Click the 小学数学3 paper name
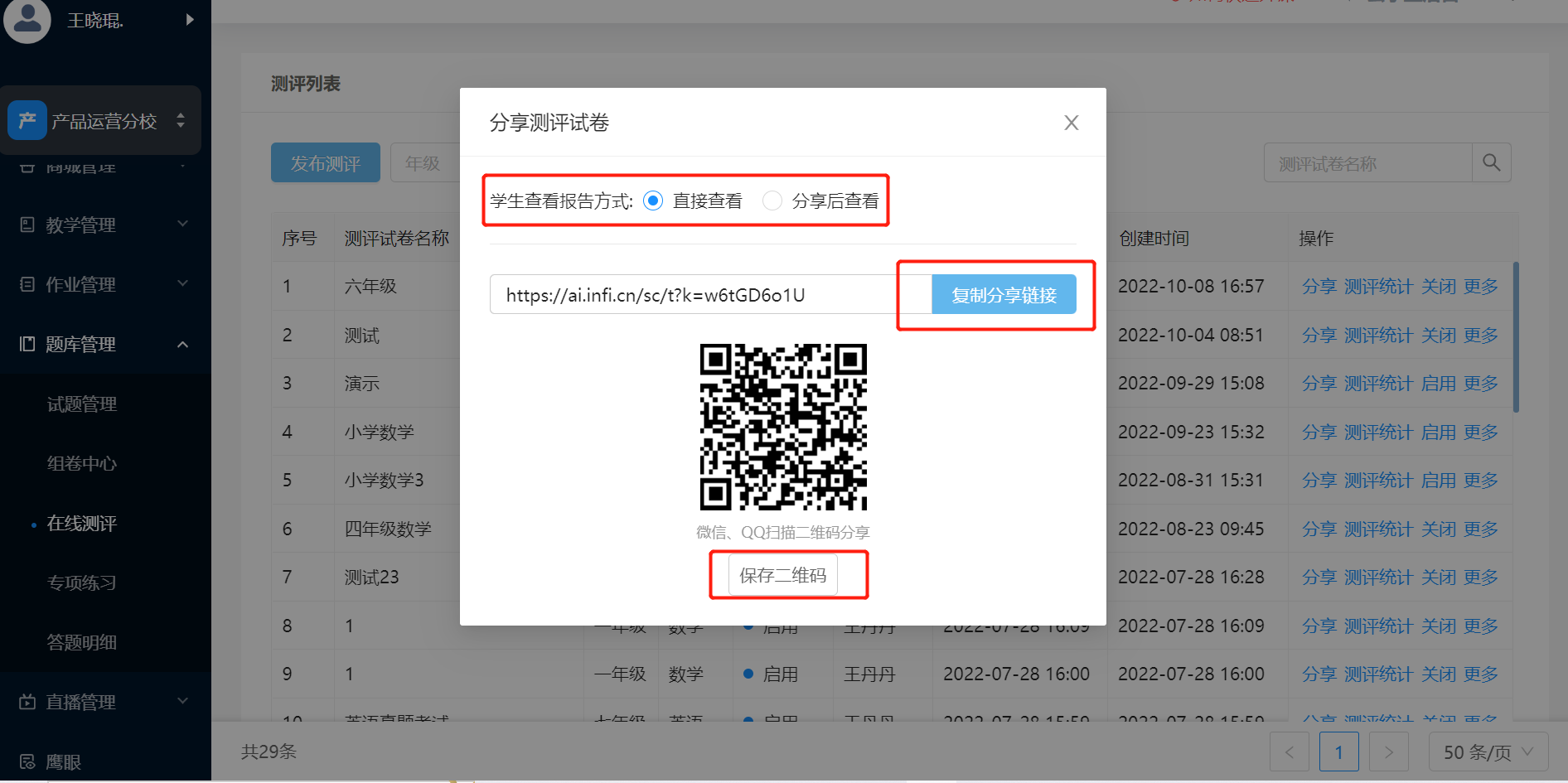 click(x=384, y=480)
